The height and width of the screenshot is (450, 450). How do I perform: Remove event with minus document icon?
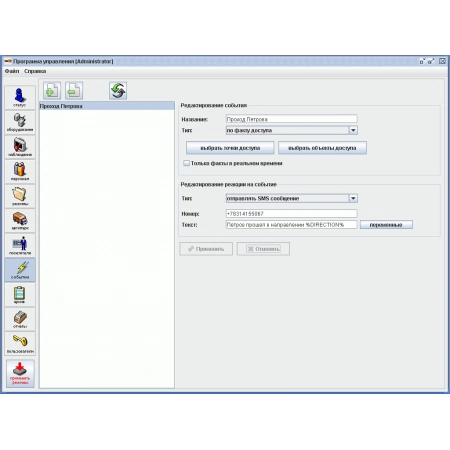pyautogui.click(x=74, y=91)
